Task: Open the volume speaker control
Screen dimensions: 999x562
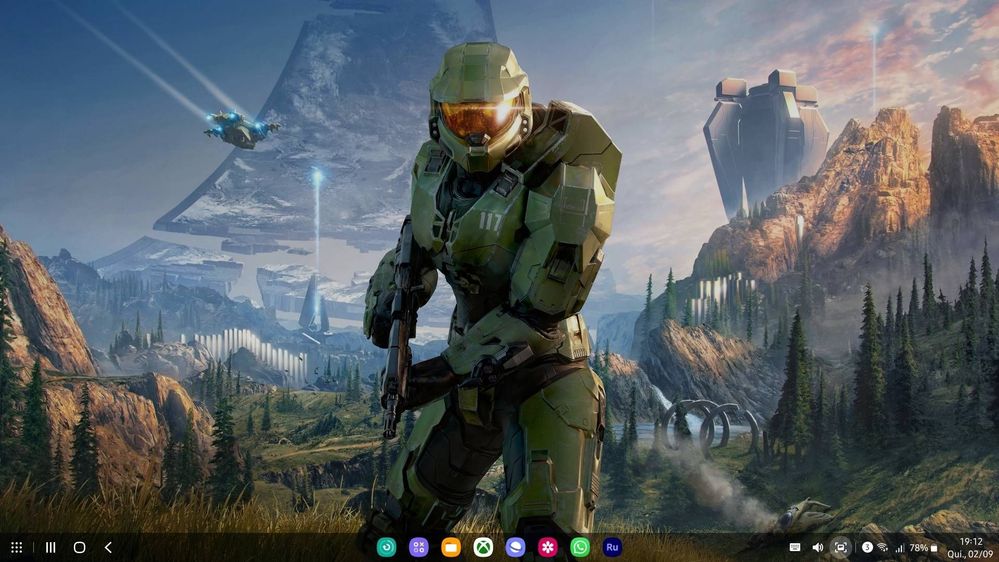Action: pyautogui.click(x=817, y=547)
